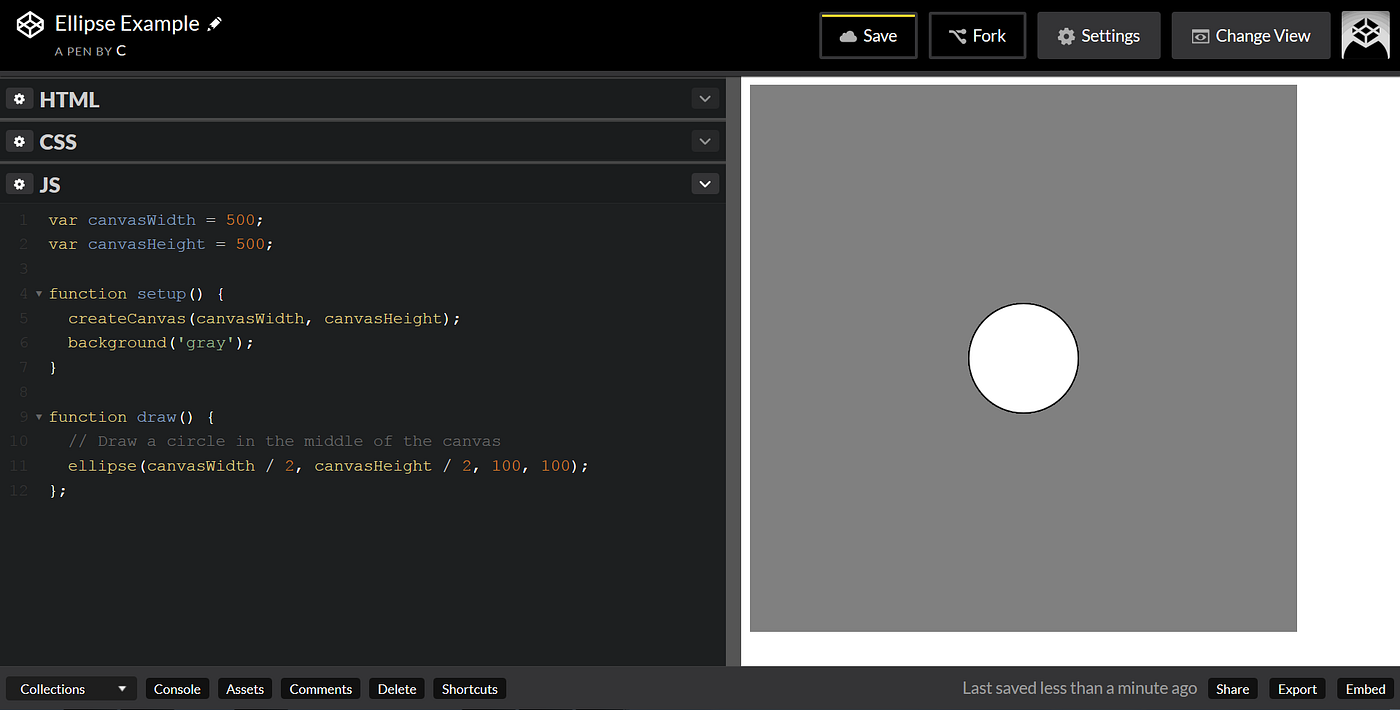The image size is (1400, 710).
Task: Click the cloud icon on the Save button
Action: [x=848, y=35]
